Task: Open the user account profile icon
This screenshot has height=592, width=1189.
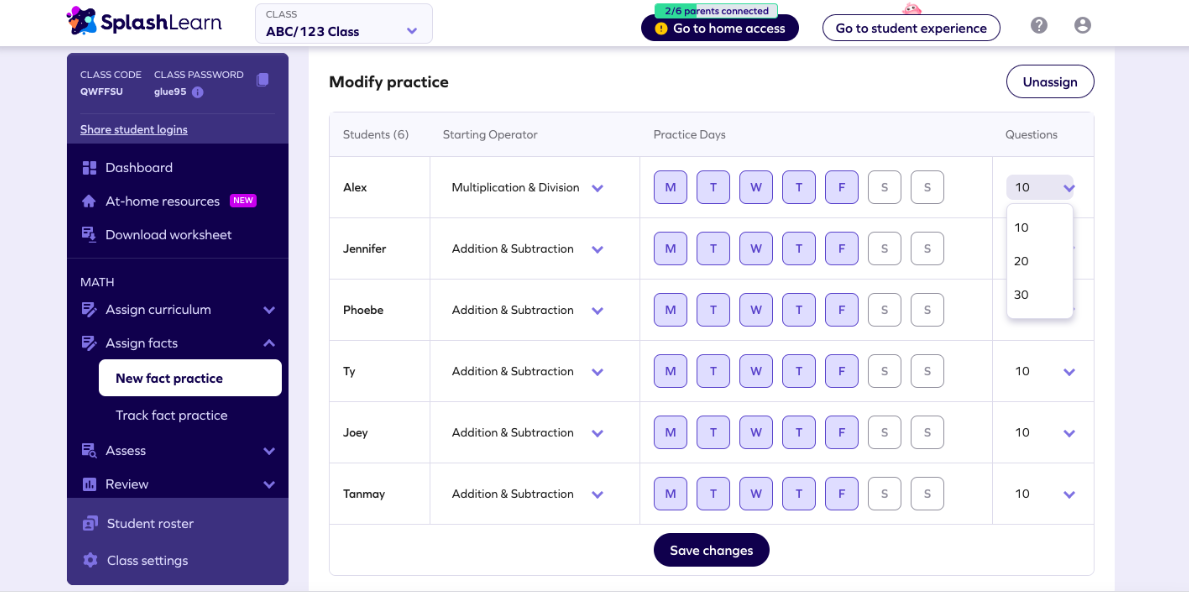Action: 1082,26
